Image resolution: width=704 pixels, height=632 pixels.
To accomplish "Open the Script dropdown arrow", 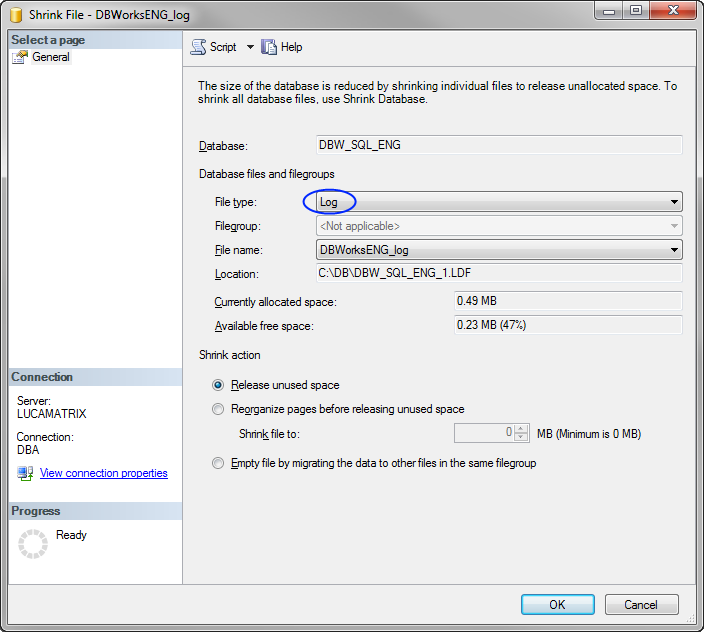I will point(250,47).
